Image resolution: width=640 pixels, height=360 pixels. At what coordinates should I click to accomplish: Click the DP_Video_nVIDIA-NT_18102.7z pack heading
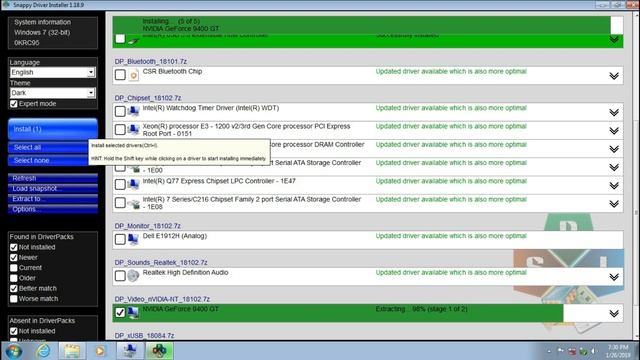point(162,299)
